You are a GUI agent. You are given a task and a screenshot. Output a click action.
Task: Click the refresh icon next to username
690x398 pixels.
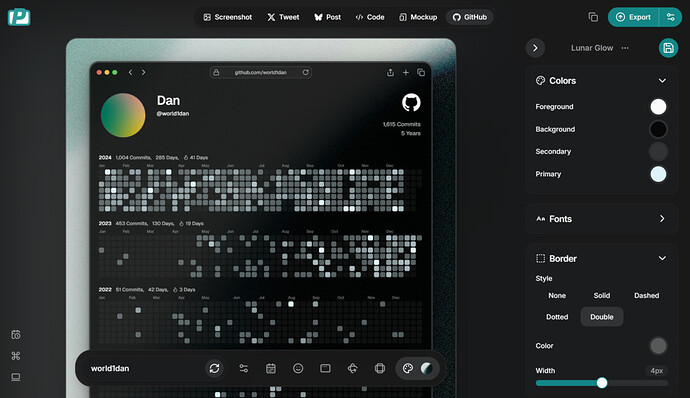click(x=214, y=369)
